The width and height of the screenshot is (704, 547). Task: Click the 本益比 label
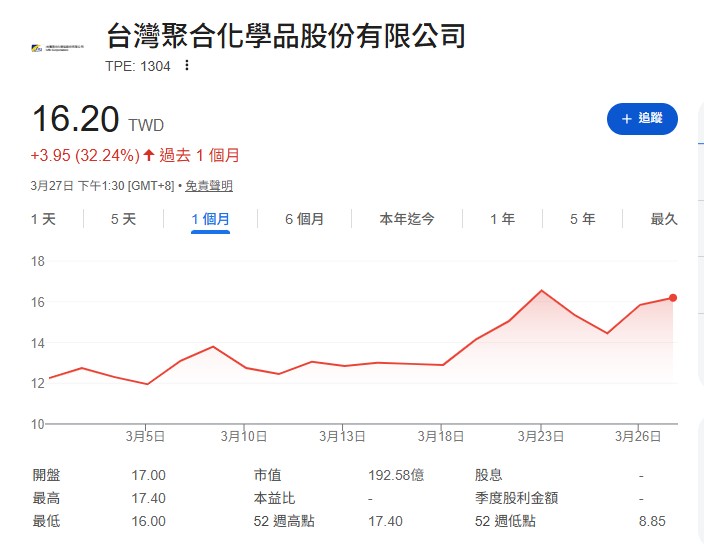click(x=274, y=498)
